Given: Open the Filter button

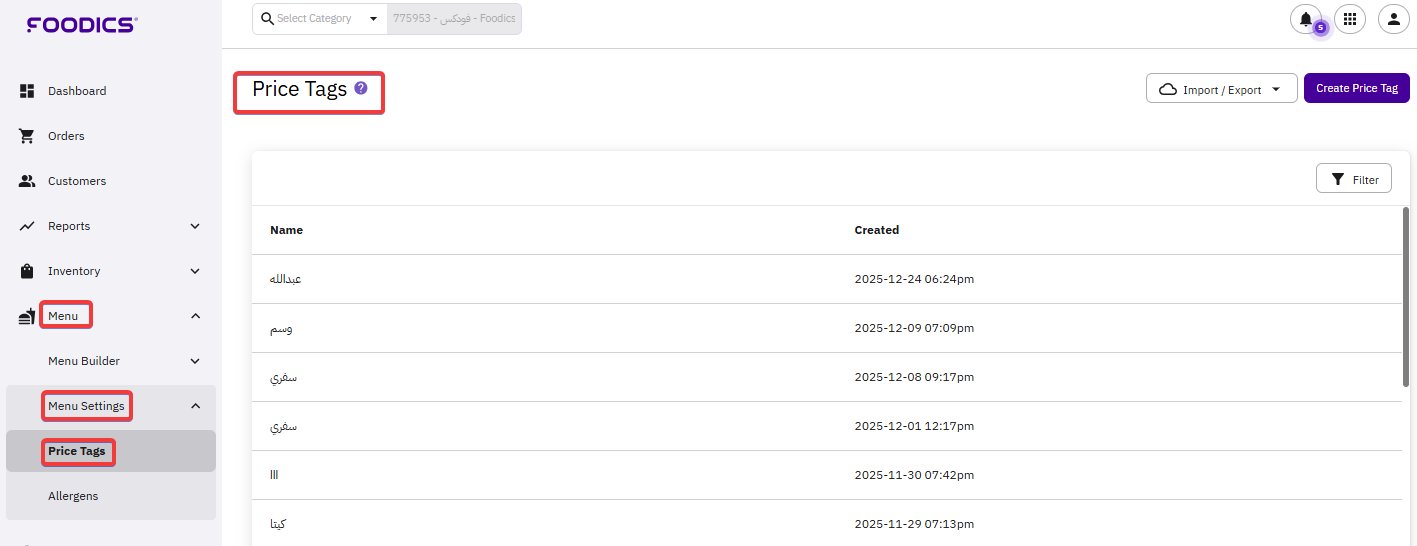Looking at the screenshot, I should (1353, 179).
